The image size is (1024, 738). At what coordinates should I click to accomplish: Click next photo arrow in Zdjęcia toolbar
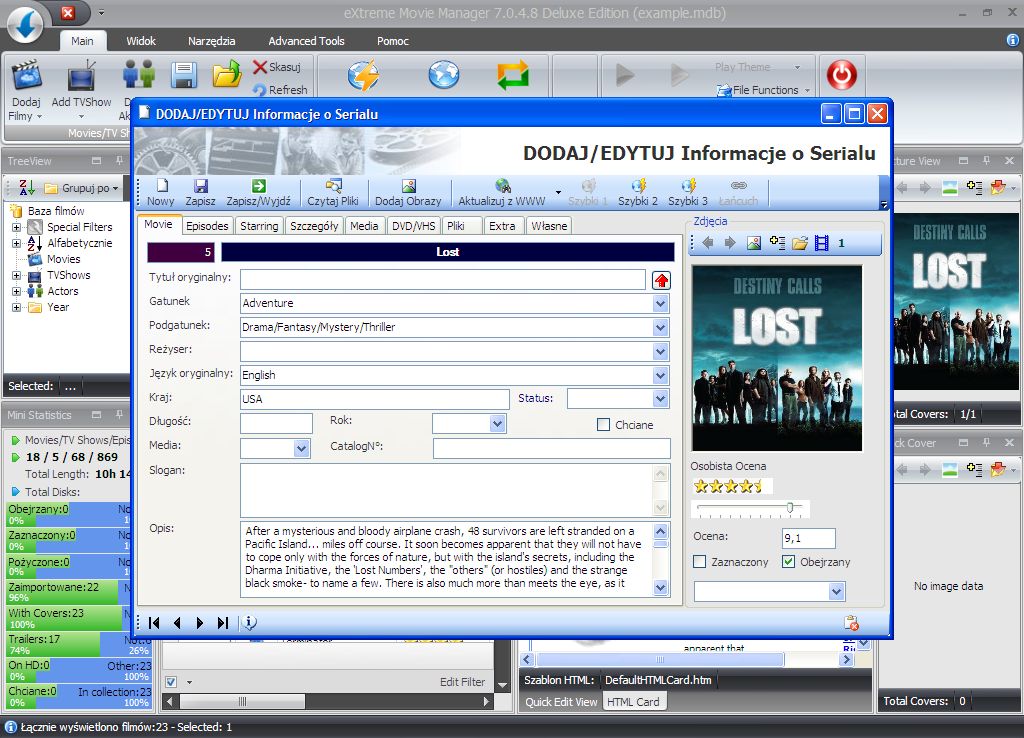pyautogui.click(x=730, y=243)
